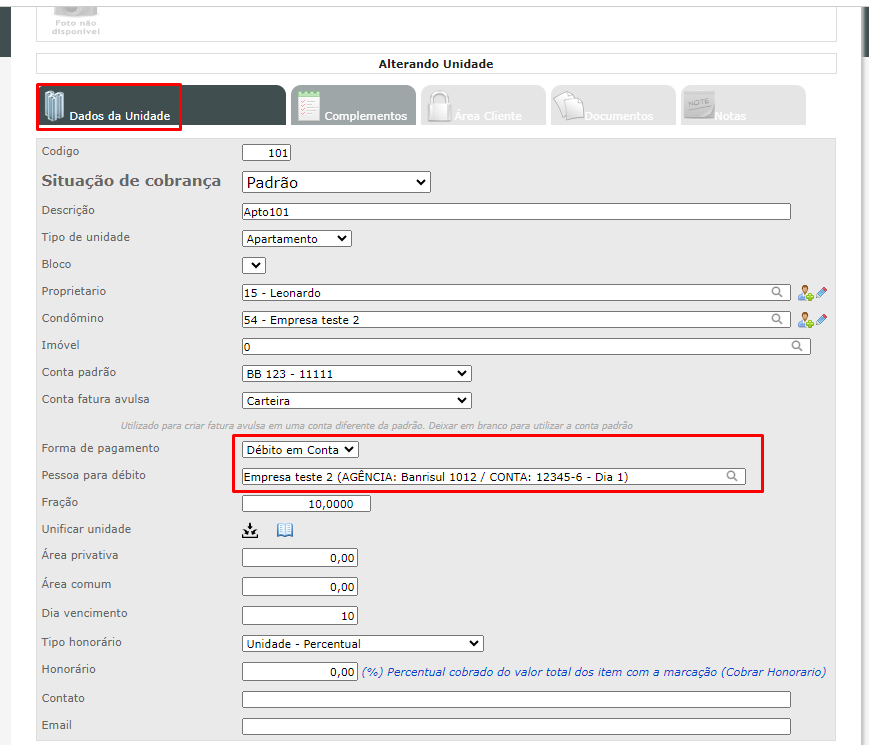Click the Imóvel input field
Screen dimensions: 869x745
(526, 347)
